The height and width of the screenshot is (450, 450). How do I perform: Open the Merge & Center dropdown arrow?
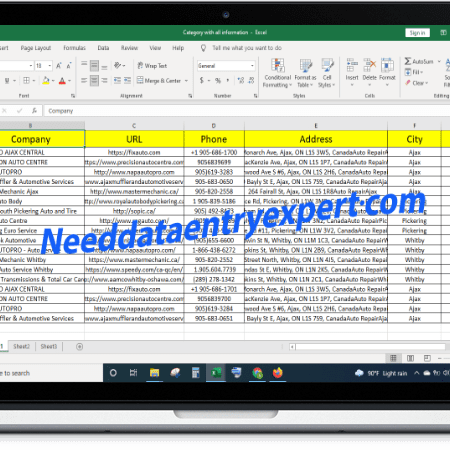click(x=186, y=81)
